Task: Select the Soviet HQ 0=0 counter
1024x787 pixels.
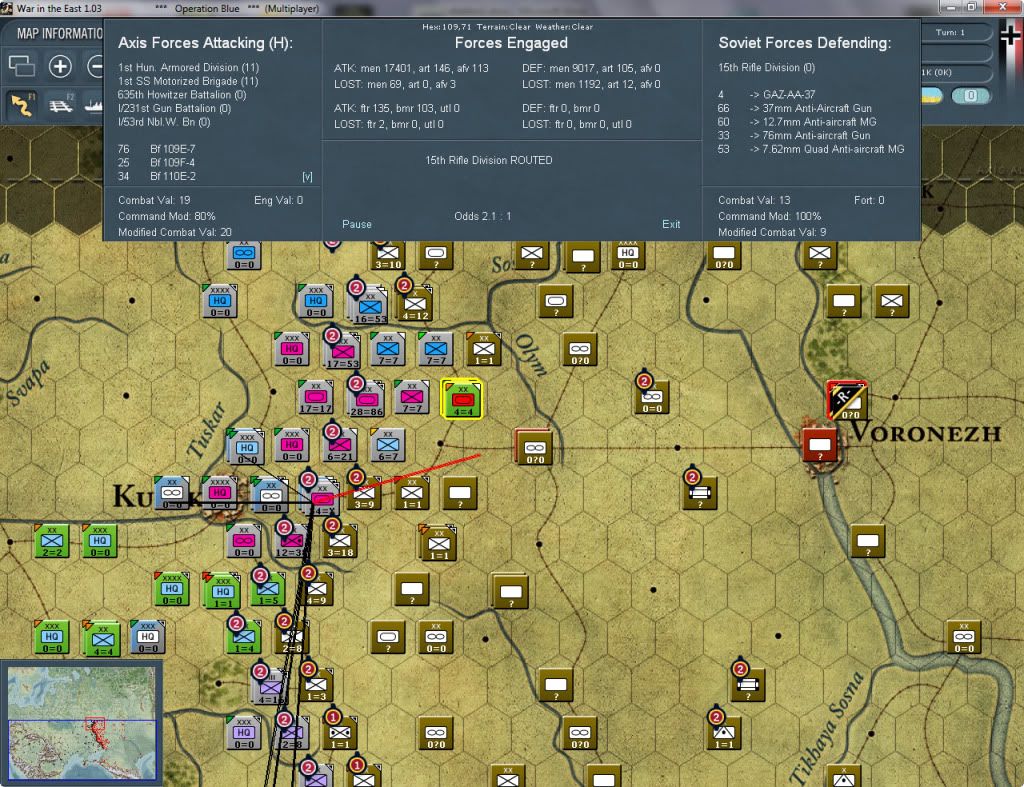Action: point(628,253)
